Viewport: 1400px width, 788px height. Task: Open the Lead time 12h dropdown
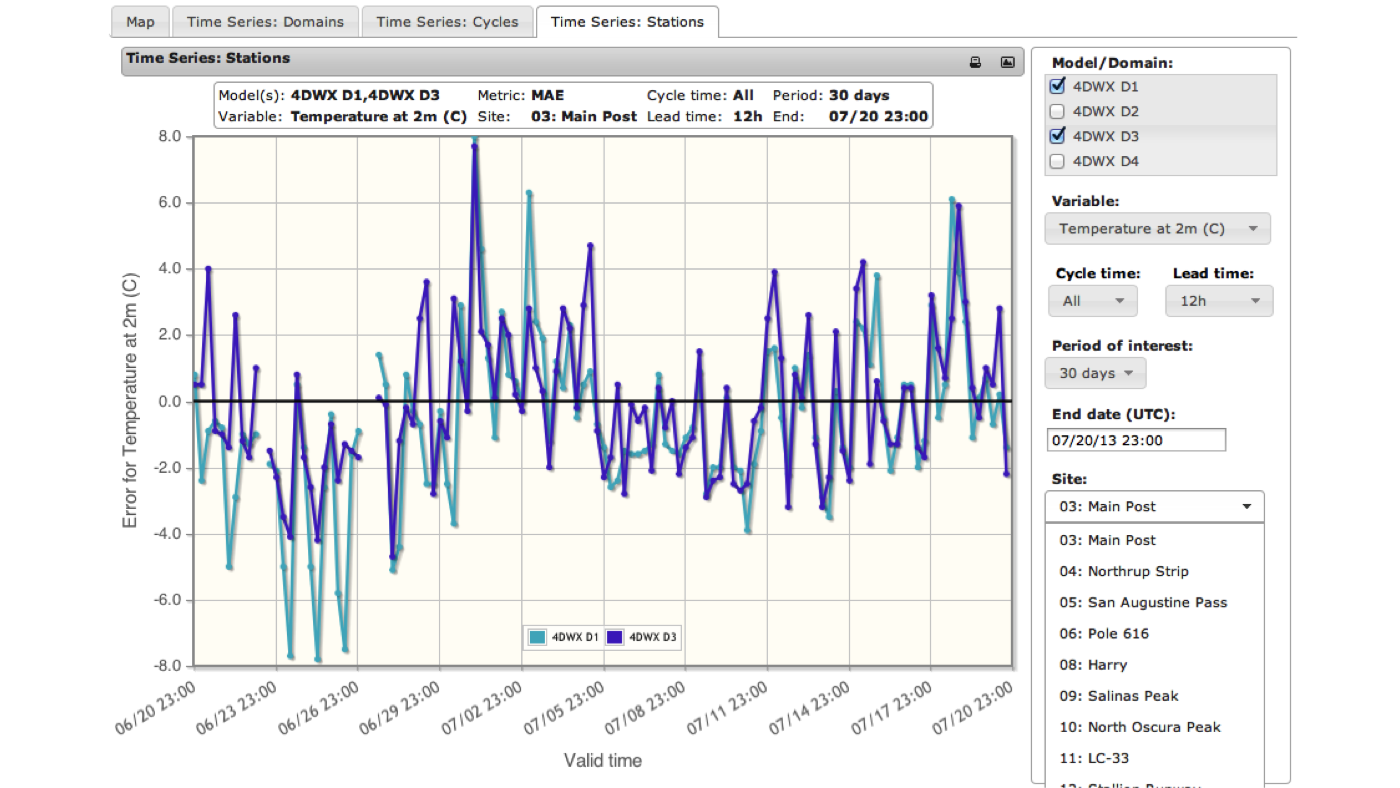(1219, 301)
